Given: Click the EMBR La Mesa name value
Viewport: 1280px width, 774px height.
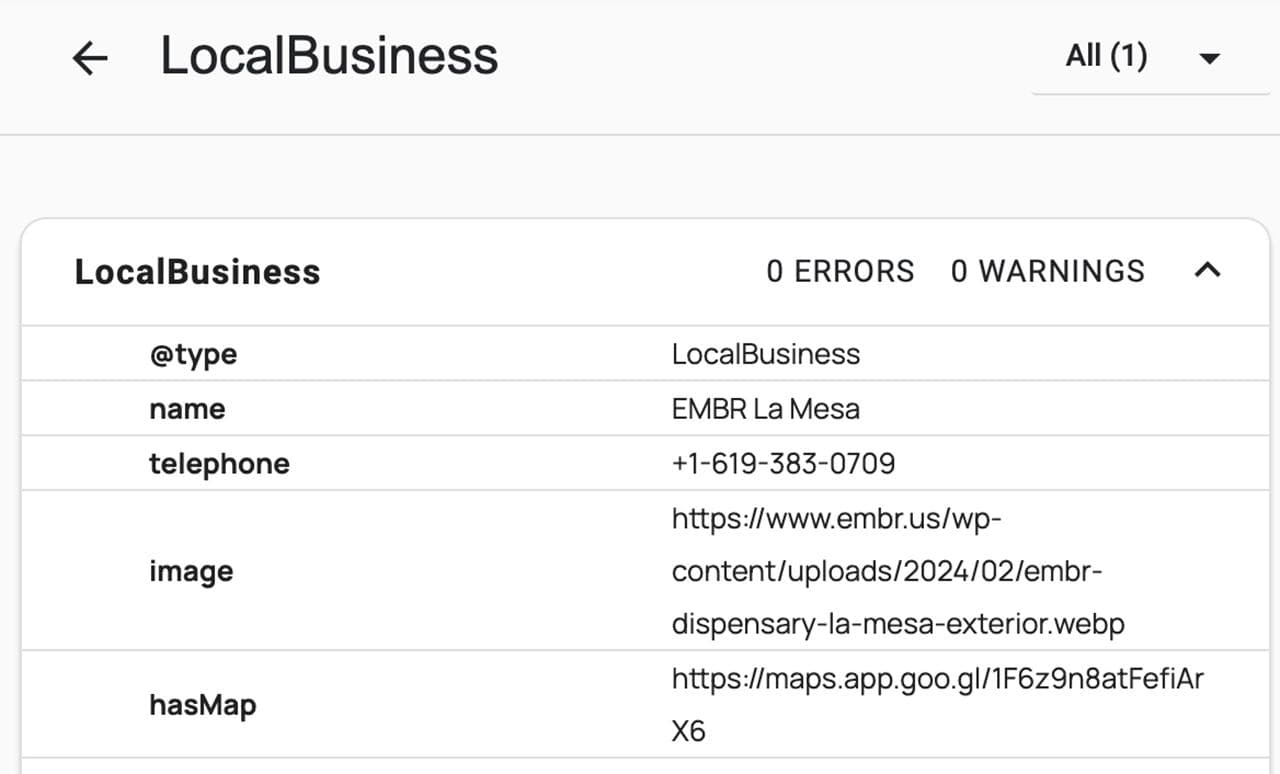Looking at the screenshot, I should tap(765, 409).
